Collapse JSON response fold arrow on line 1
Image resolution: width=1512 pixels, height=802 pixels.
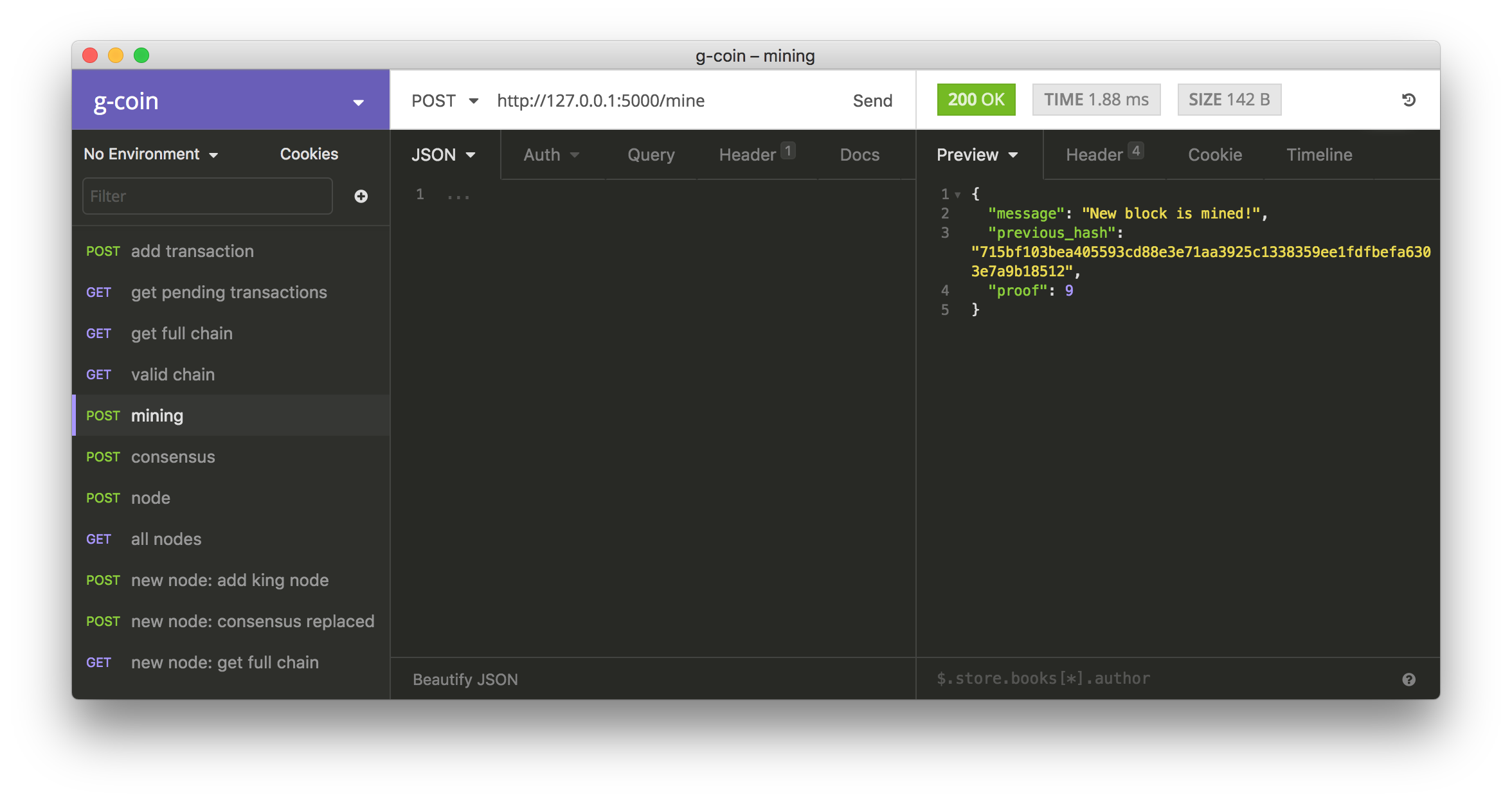(957, 195)
